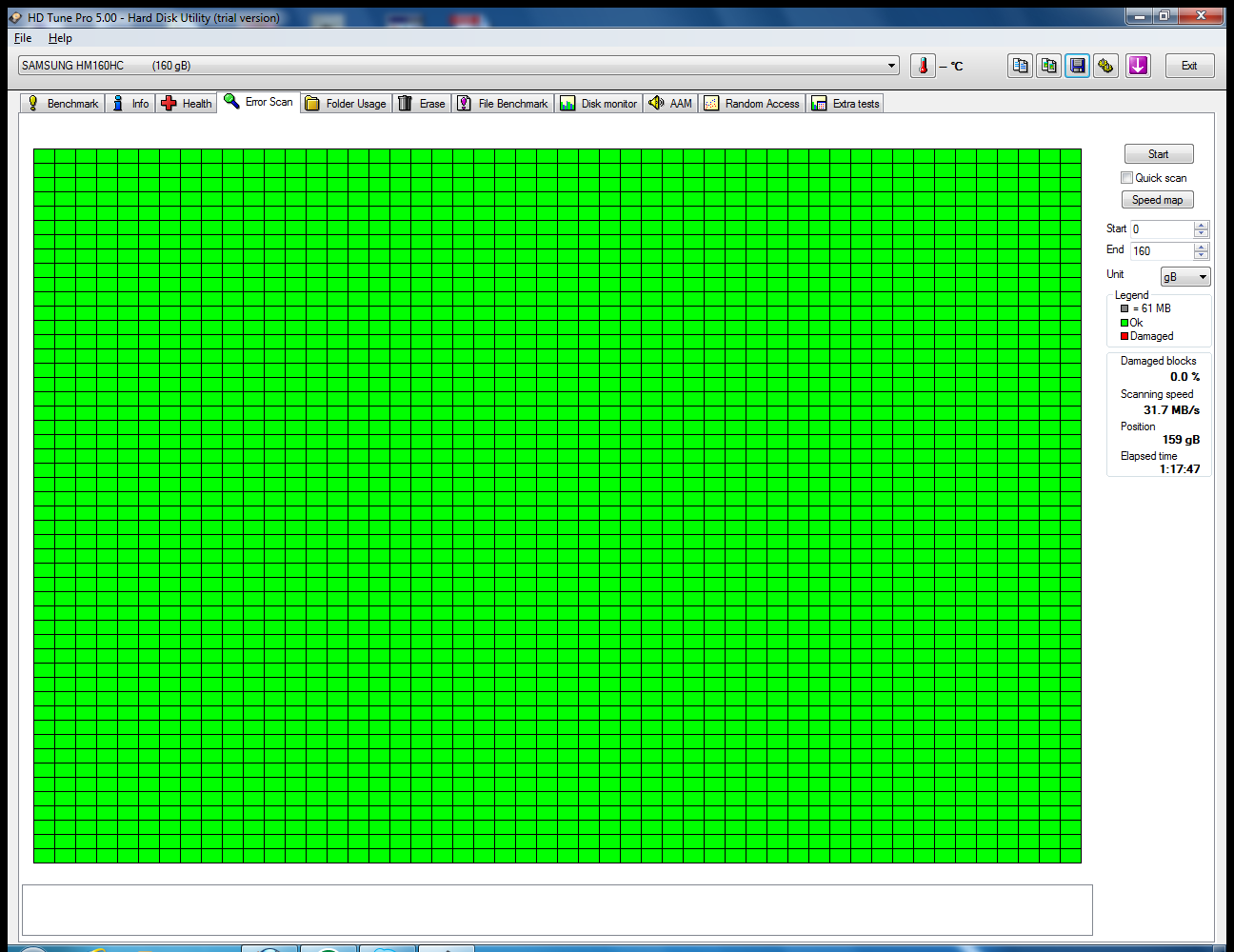Click the green Ok legend swatch

(1125, 323)
